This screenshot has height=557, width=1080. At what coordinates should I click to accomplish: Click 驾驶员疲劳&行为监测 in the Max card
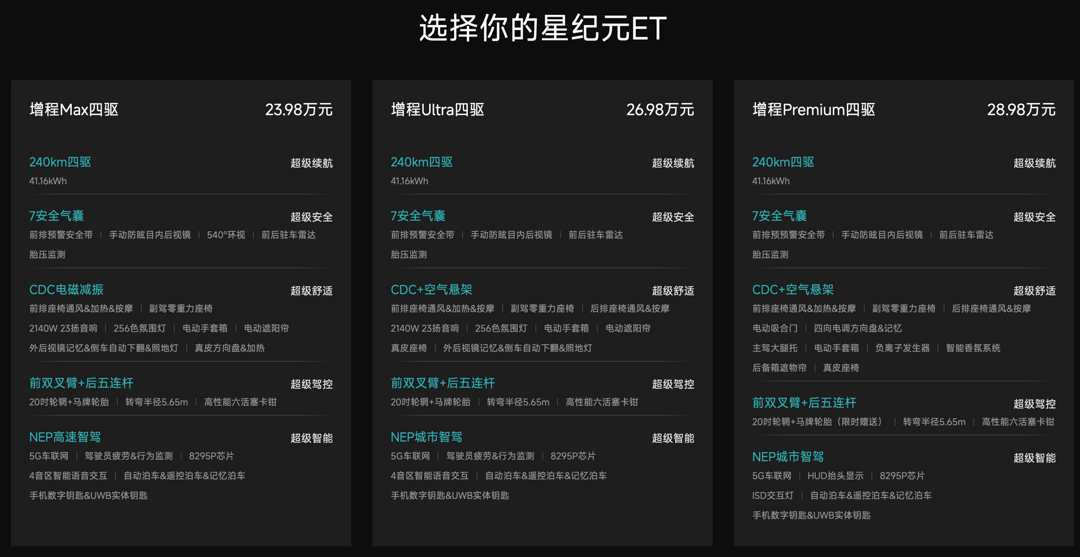129,456
